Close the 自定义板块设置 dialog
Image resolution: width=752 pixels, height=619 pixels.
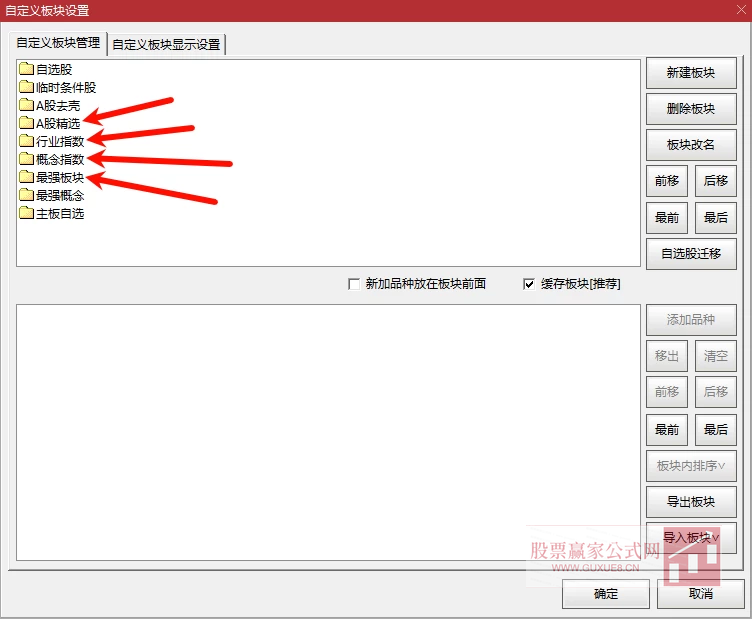[x=741, y=10]
